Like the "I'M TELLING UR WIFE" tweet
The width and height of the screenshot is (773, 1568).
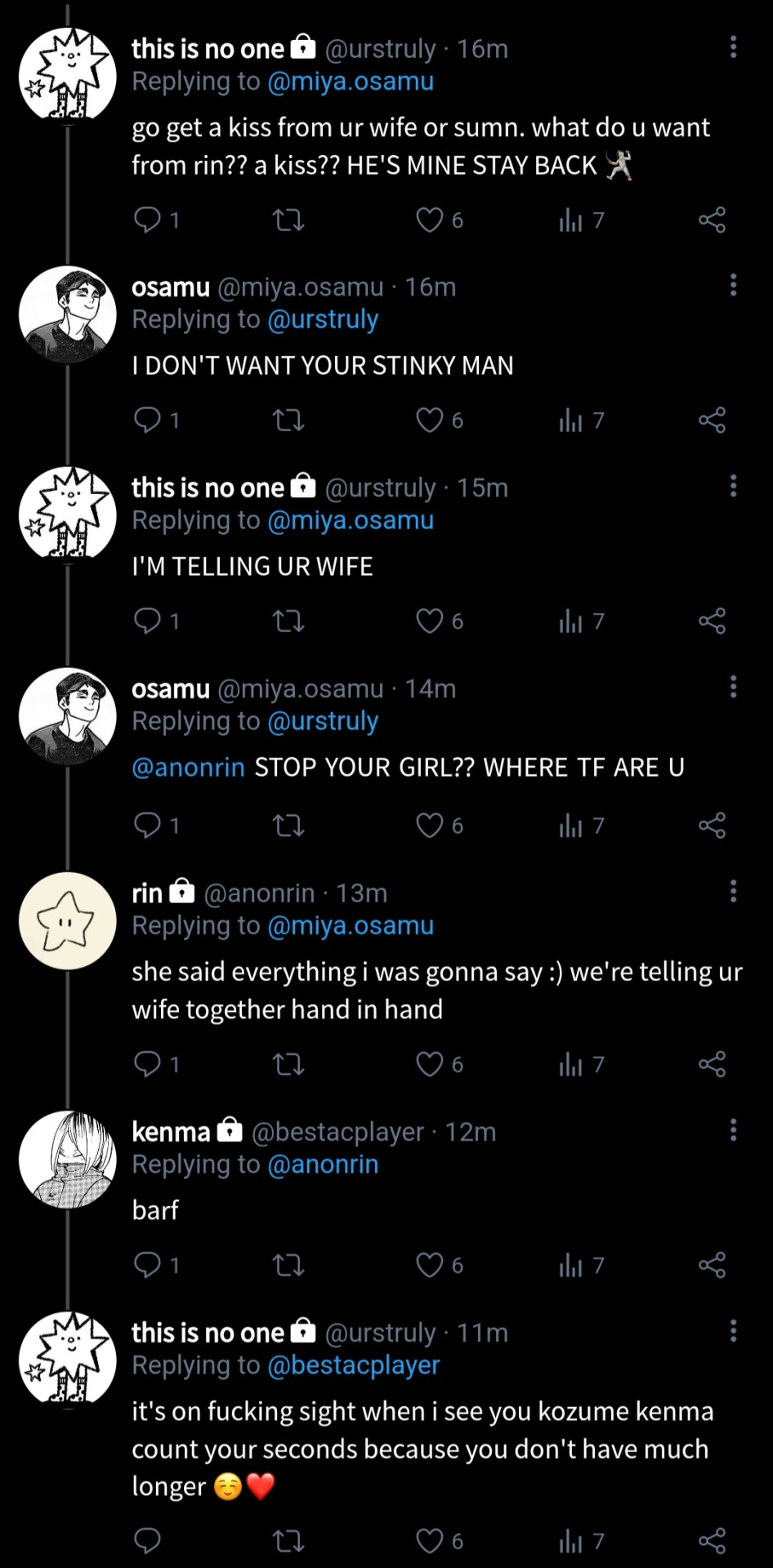430,621
